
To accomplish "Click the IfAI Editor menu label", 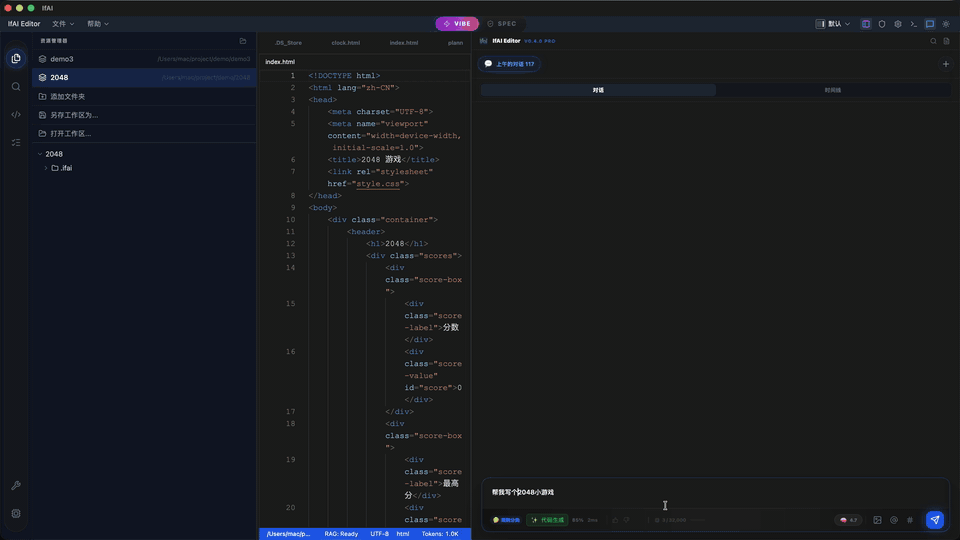I will point(24,24).
